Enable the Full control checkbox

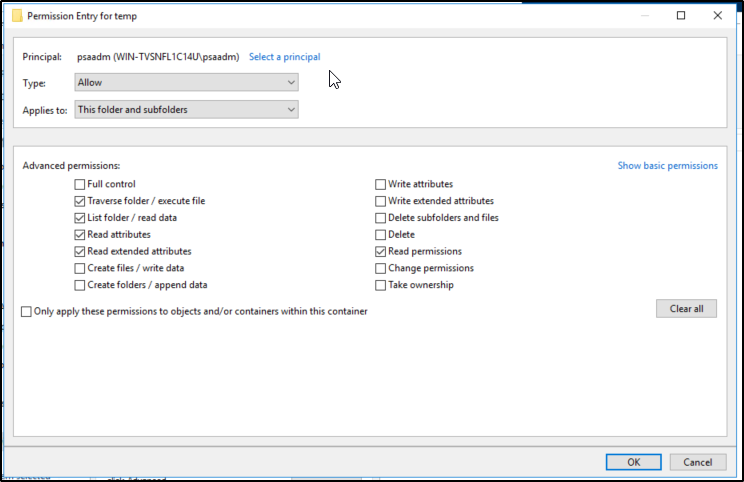pyautogui.click(x=80, y=185)
